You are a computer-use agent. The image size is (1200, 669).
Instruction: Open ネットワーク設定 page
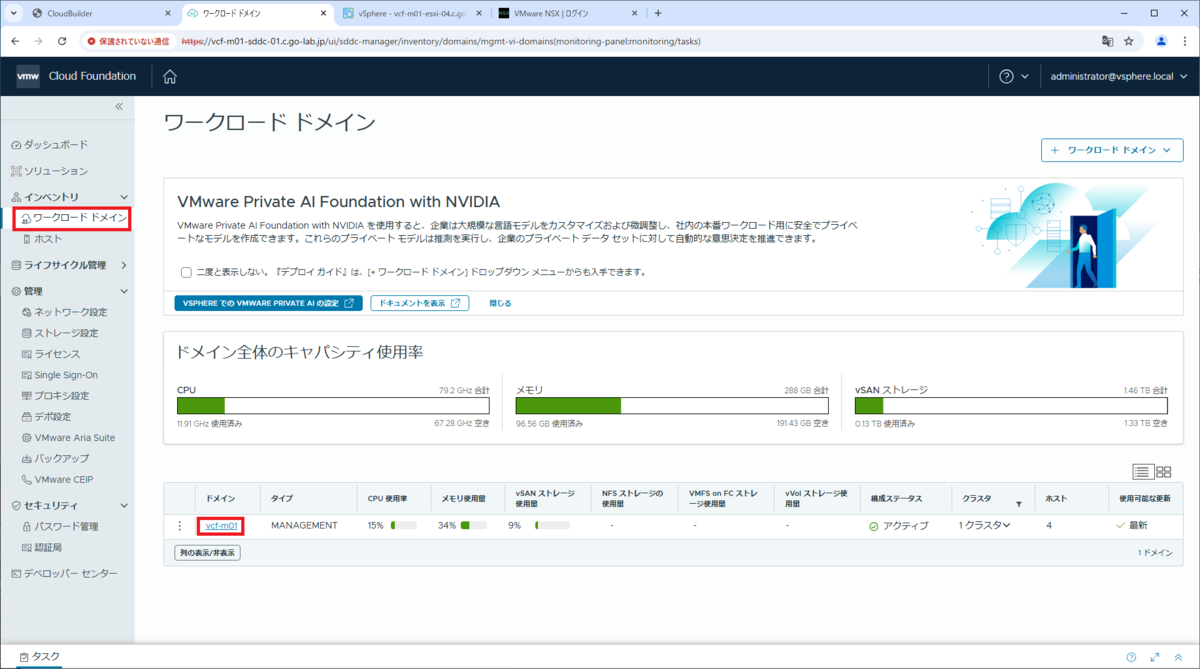click(64, 312)
